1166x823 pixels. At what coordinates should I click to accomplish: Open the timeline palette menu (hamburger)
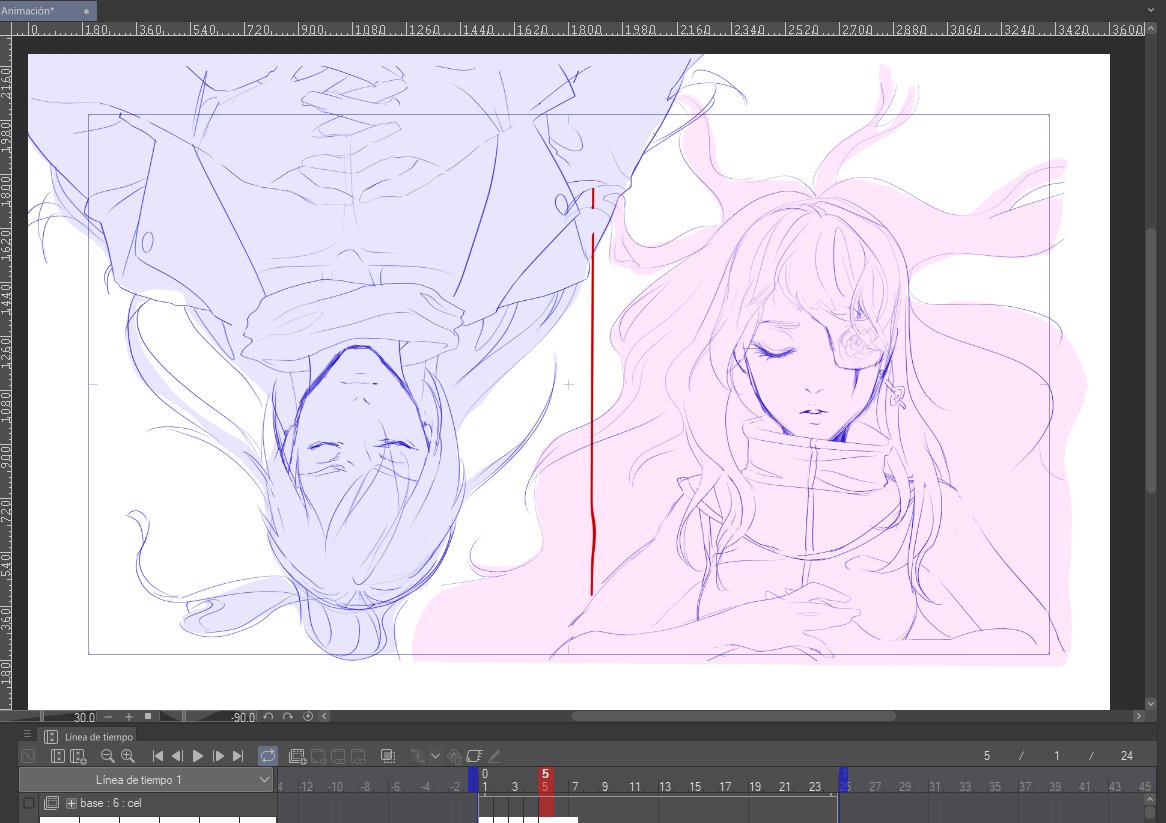28,735
